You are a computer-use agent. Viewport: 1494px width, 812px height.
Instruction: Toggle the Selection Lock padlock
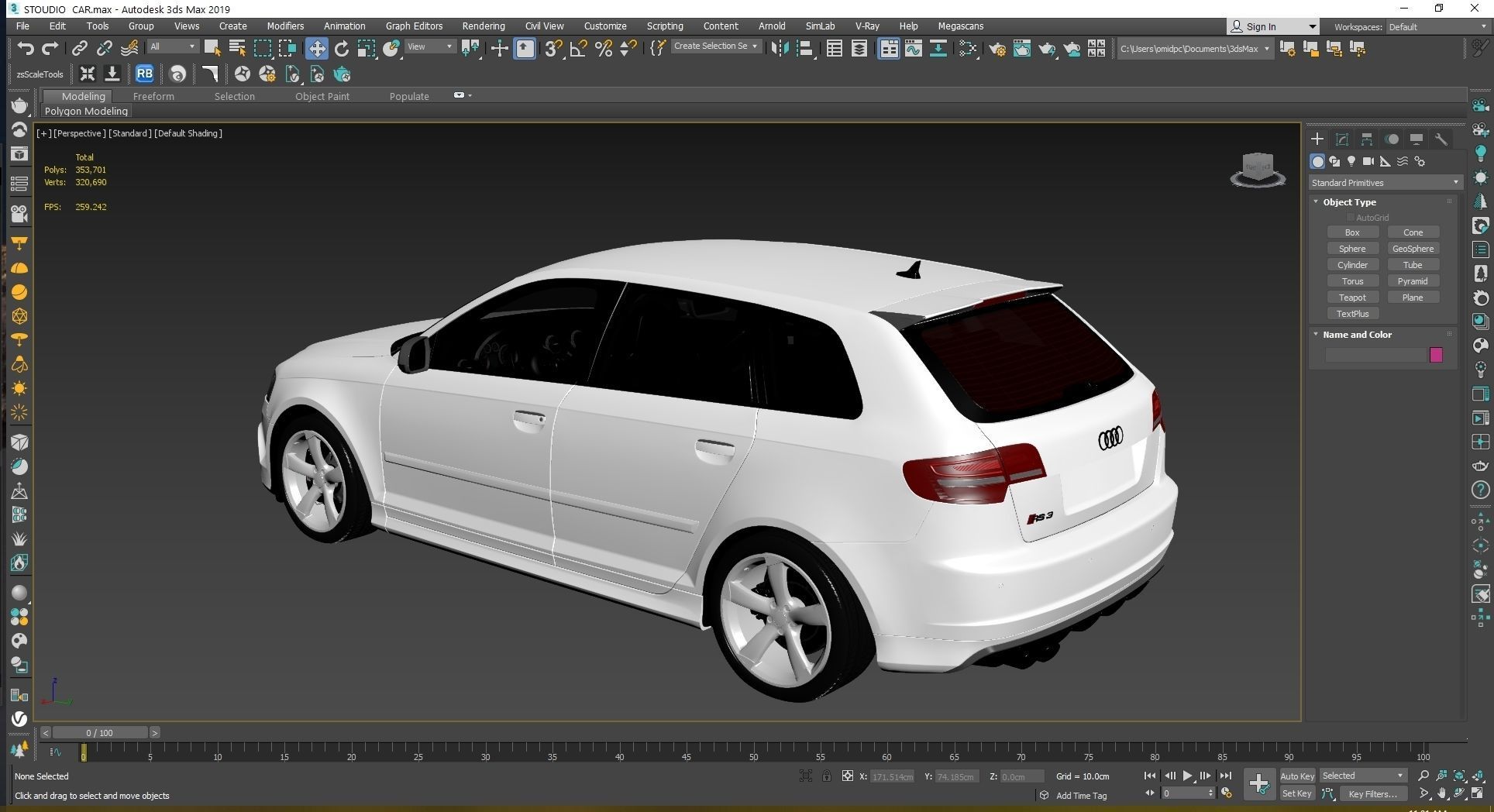827,776
